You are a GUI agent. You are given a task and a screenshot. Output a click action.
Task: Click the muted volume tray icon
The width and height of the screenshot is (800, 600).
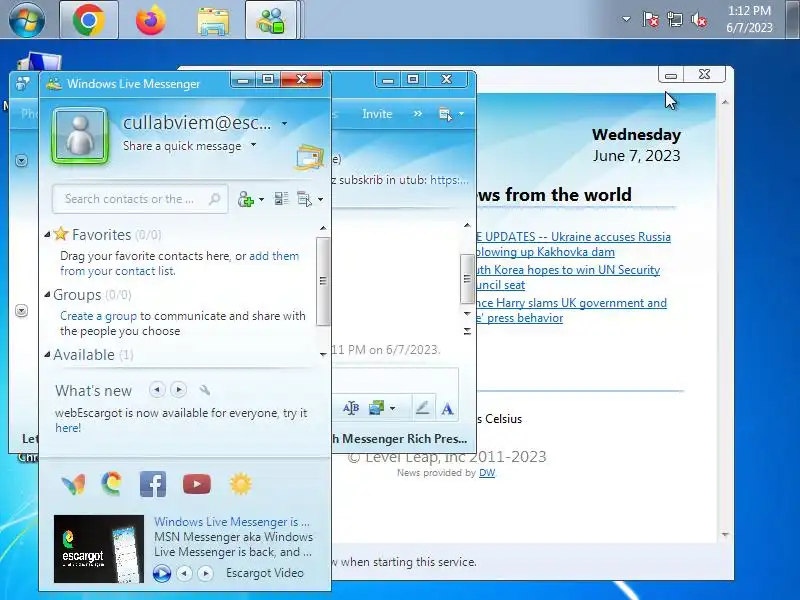[698, 20]
